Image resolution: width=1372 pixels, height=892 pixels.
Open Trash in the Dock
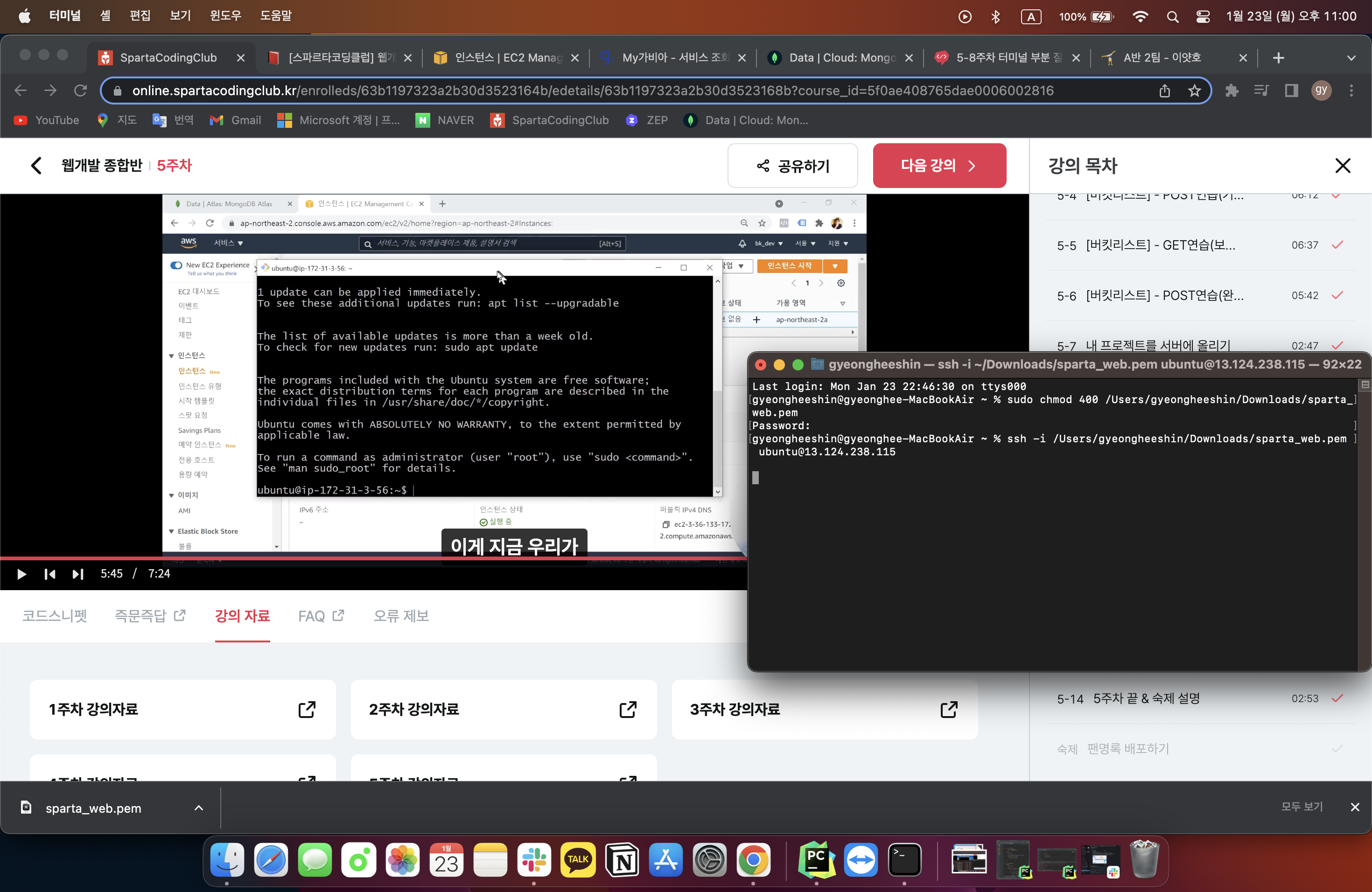tap(1144, 859)
